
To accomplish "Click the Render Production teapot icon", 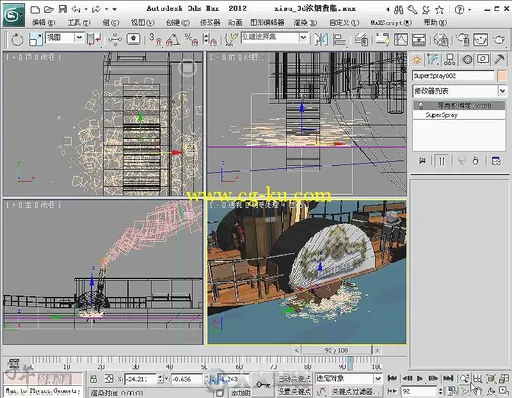I will (x=499, y=39).
